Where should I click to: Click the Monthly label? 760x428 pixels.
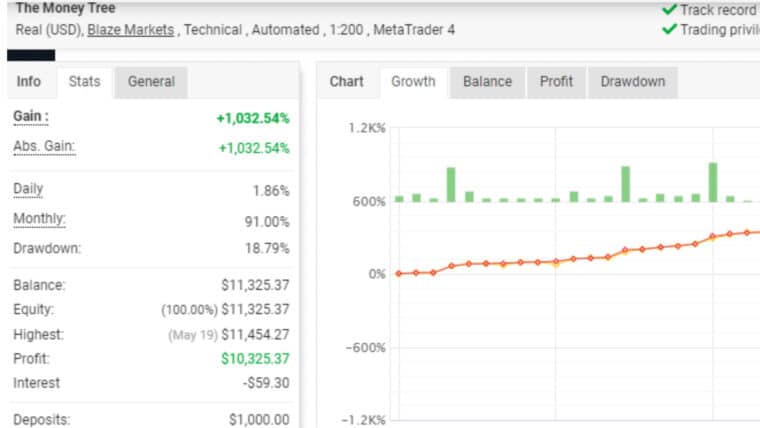pos(39,219)
